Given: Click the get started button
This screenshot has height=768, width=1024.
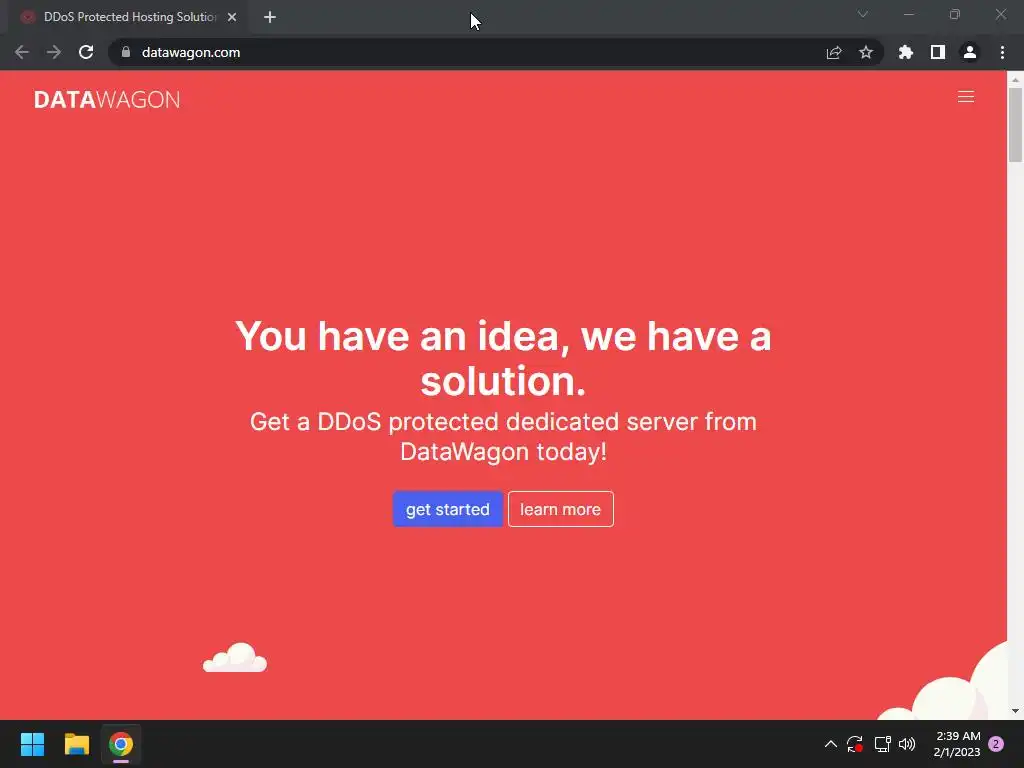Looking at the screenshot, I should coord(447,509).
